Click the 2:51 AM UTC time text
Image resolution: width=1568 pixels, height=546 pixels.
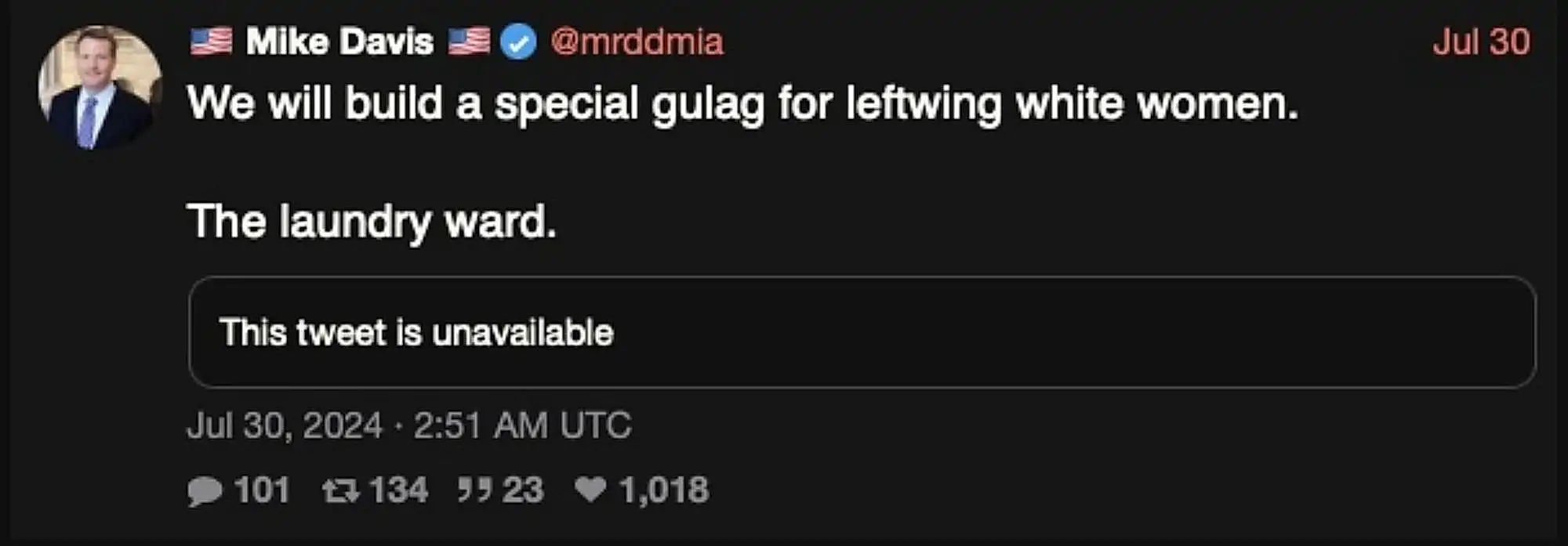pos(522,425)
